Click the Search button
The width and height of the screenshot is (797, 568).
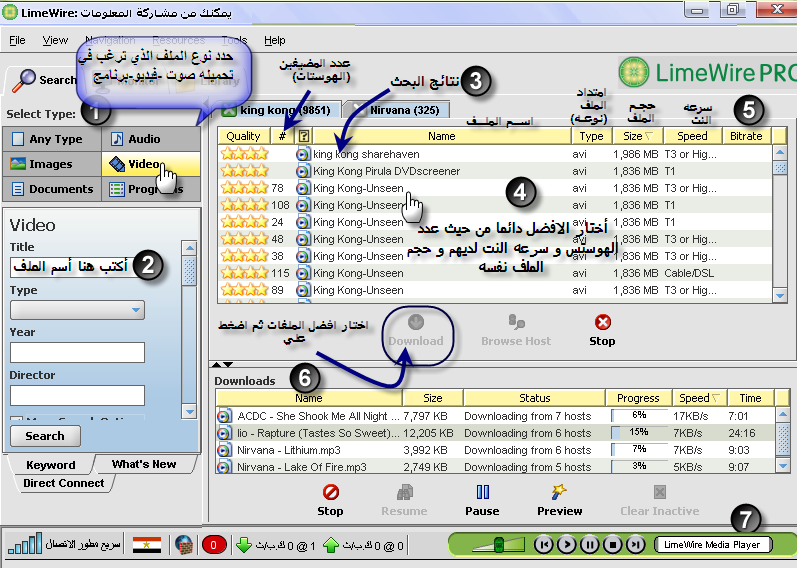(45, 436)
